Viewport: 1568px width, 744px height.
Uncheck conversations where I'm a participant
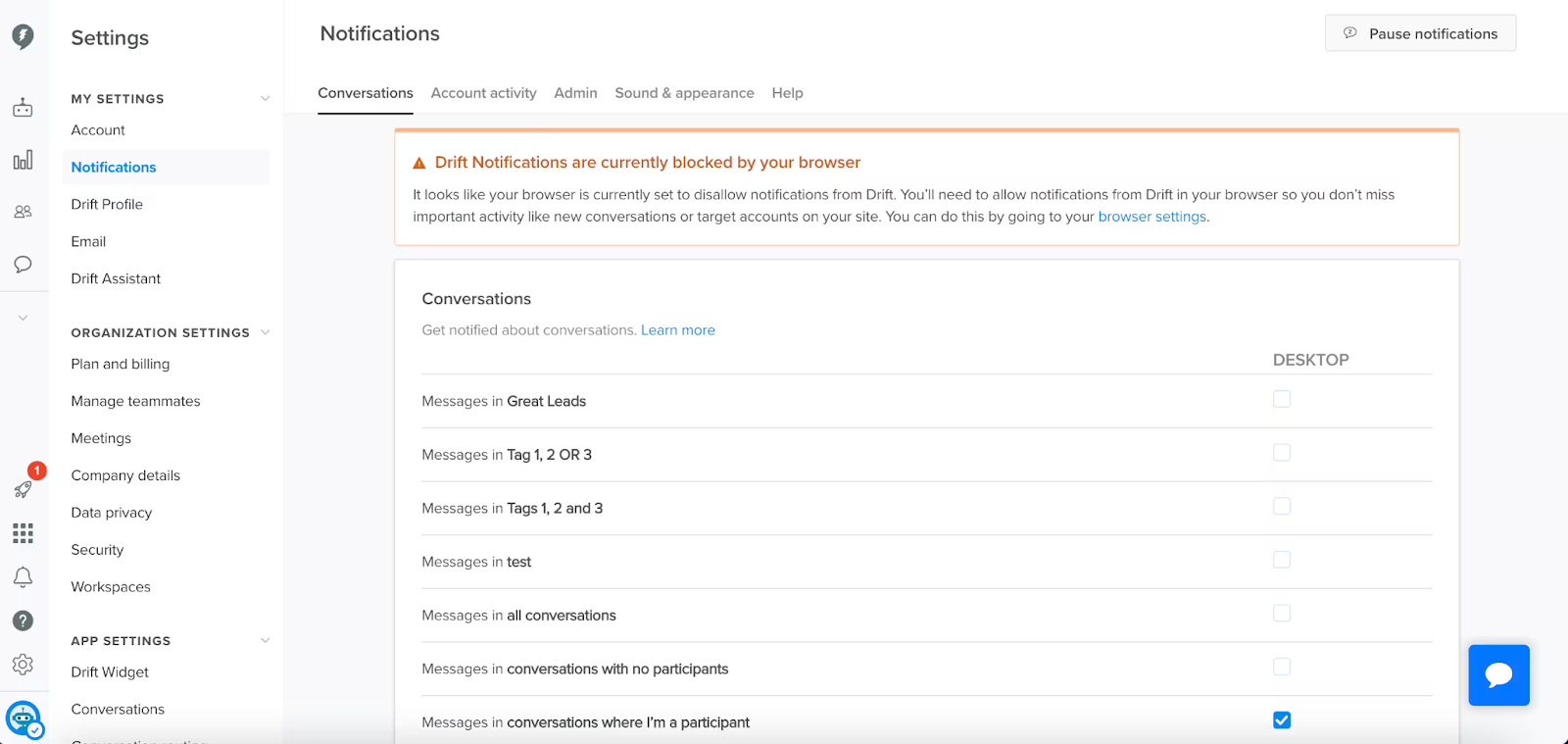point(1282,720)
